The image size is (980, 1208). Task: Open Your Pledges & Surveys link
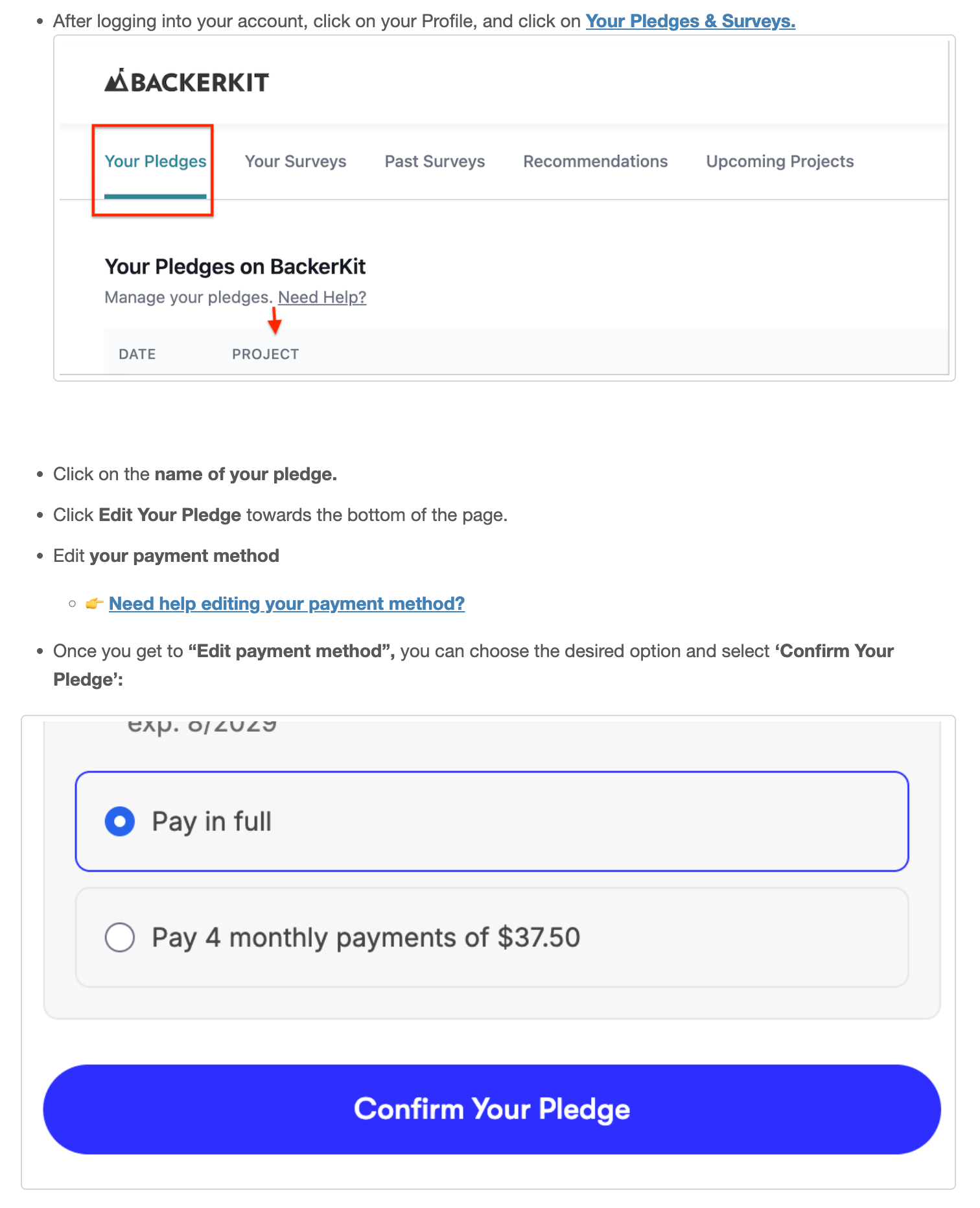pos(690,21)
